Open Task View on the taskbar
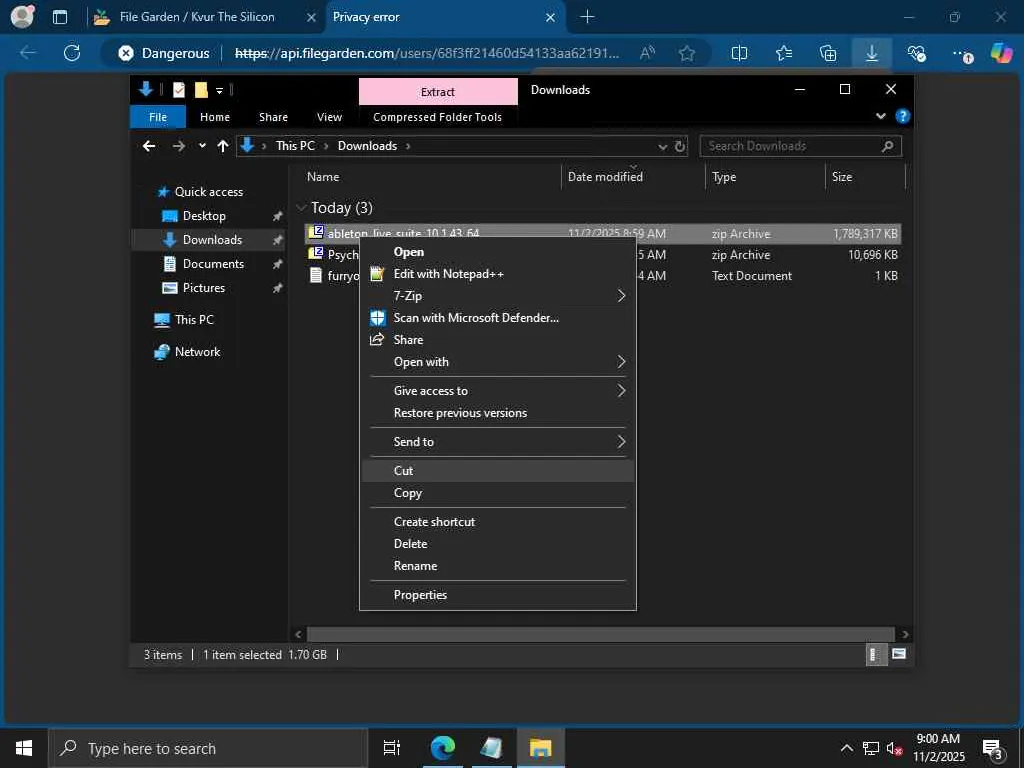 pyautogui.click(x=392, y=748)
